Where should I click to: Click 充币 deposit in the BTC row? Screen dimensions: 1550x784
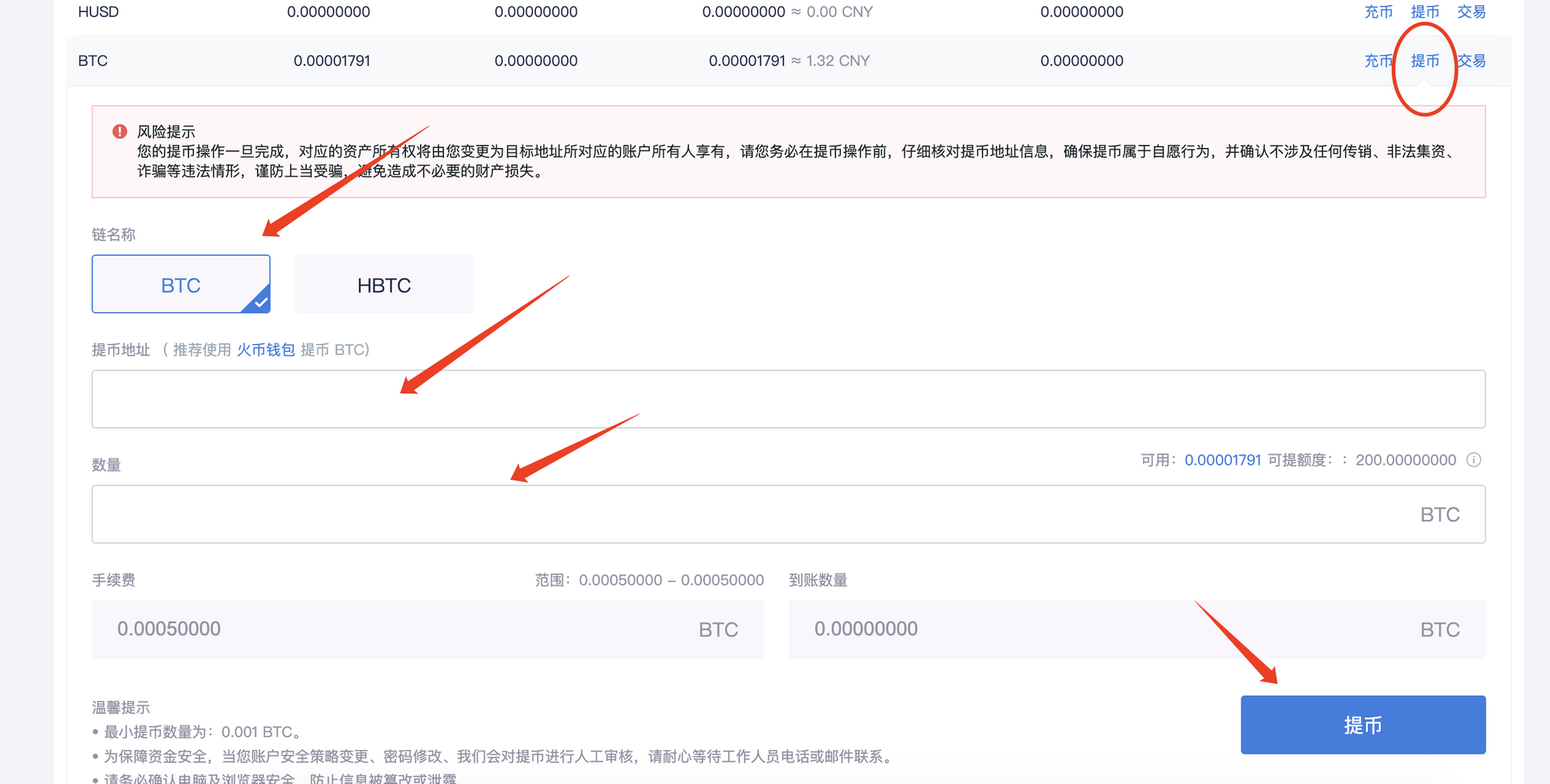1378,60
